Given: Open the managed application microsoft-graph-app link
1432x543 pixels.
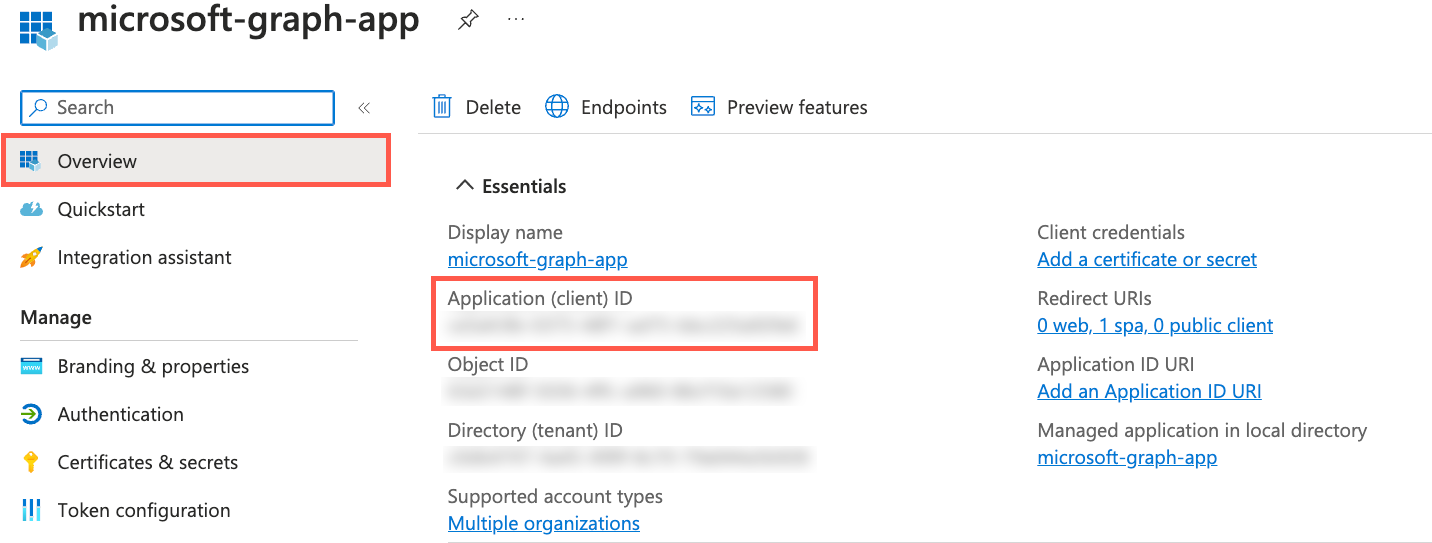Looking at the screenshot, I should coord(1127,458).
